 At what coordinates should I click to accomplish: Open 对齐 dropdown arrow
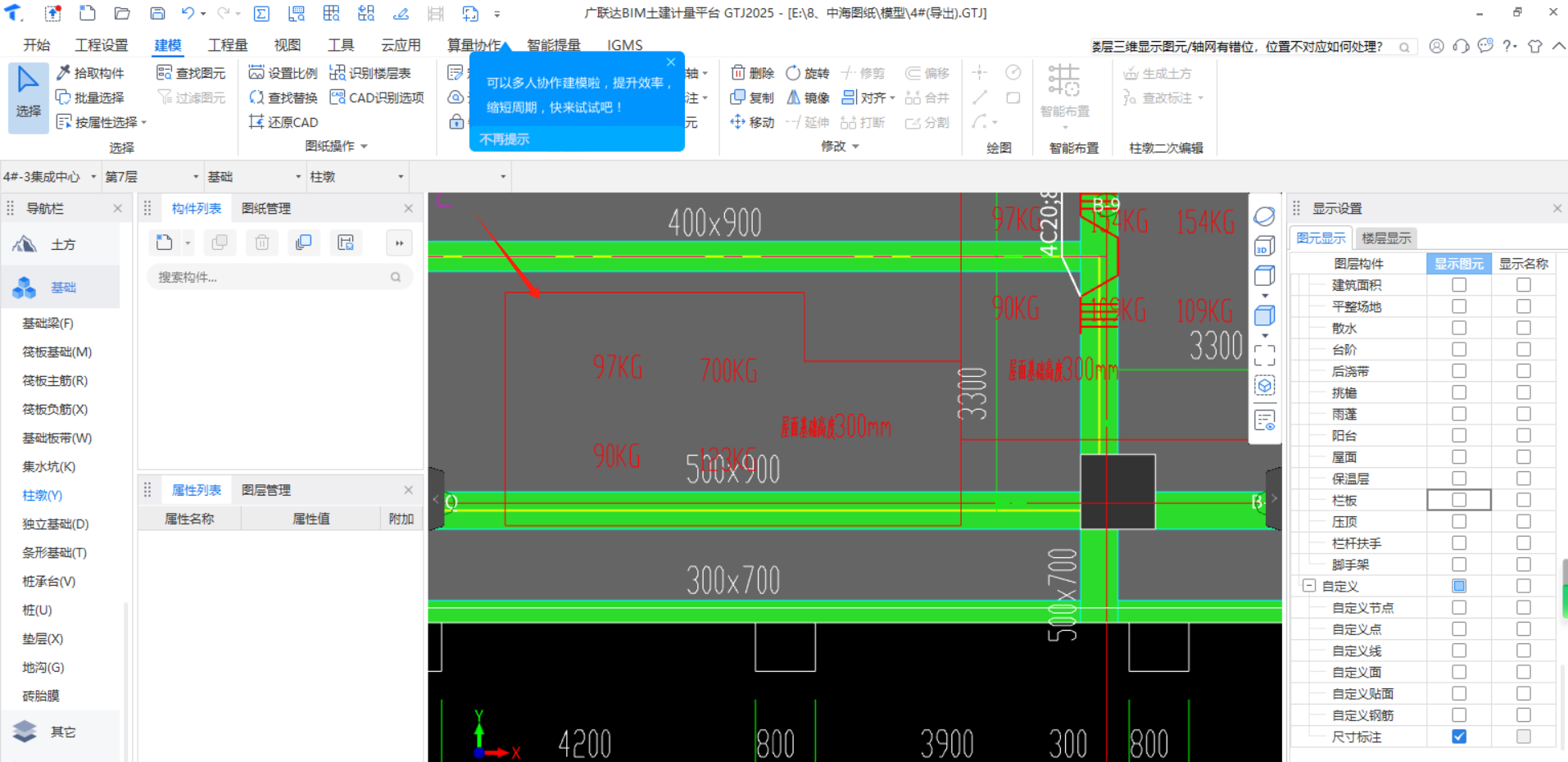coord(892,98)
